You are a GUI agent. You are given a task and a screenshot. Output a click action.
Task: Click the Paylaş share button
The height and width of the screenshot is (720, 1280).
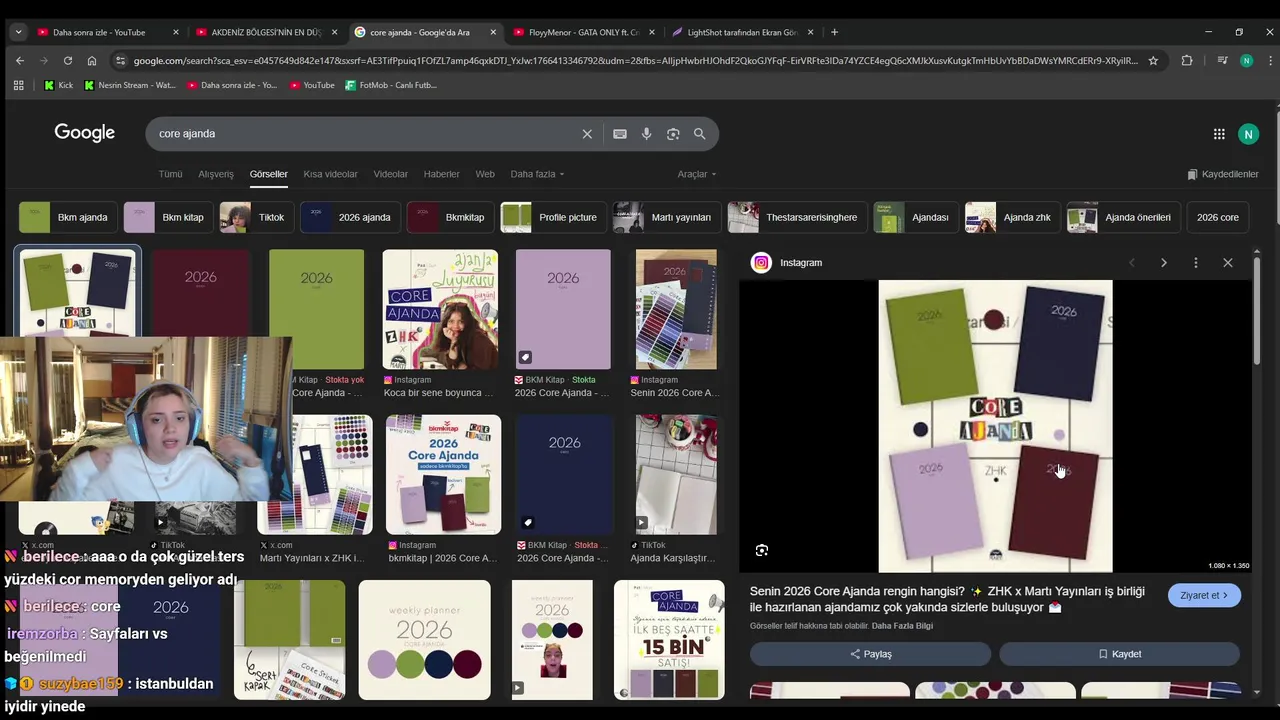click(x=870, y=654)
